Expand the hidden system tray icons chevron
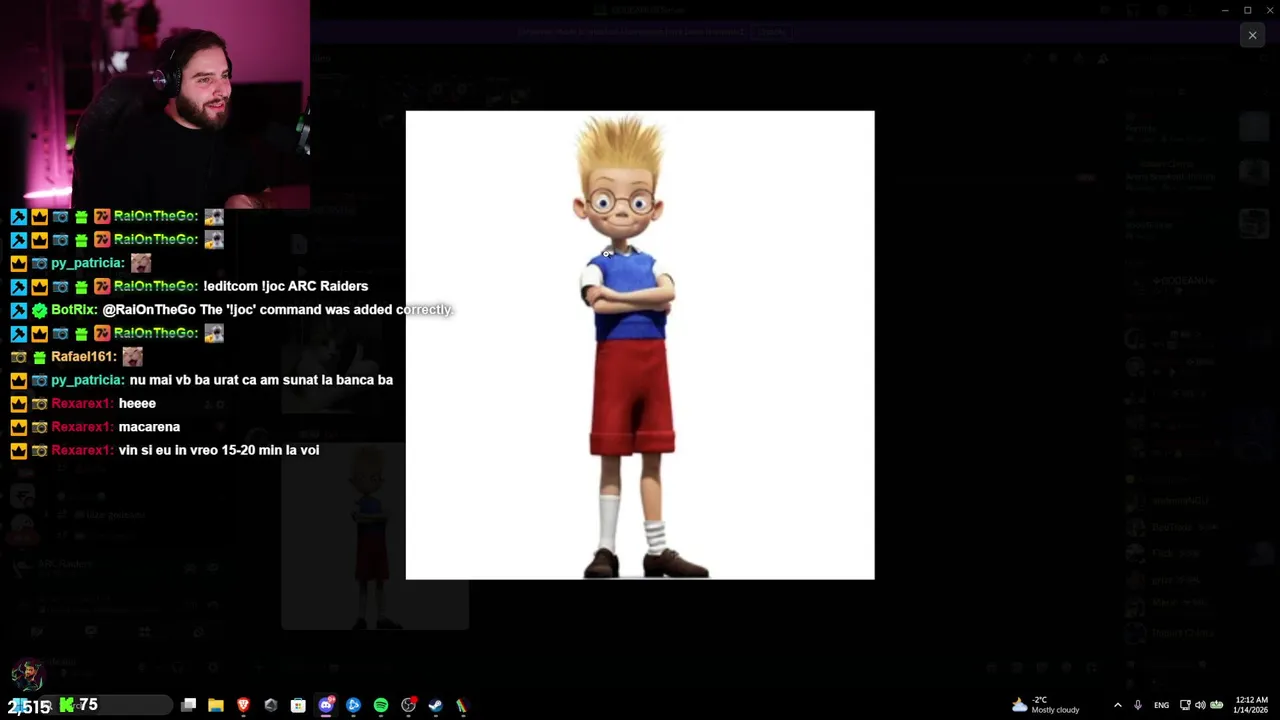Viewport: 1280px width, 720px height. click(x=1117, y=705)
